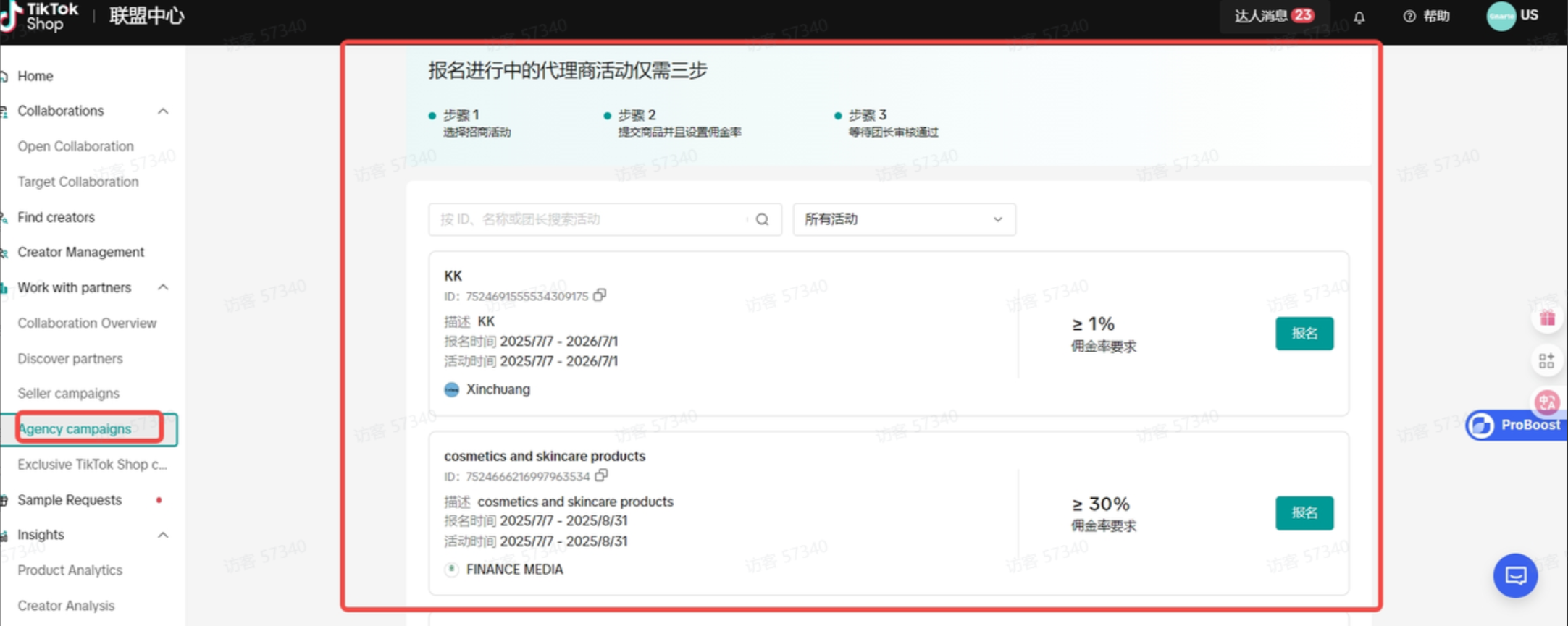Open the QR grid floating icon
This screenshot has height=626, width=1568.
click(1547, 360)
